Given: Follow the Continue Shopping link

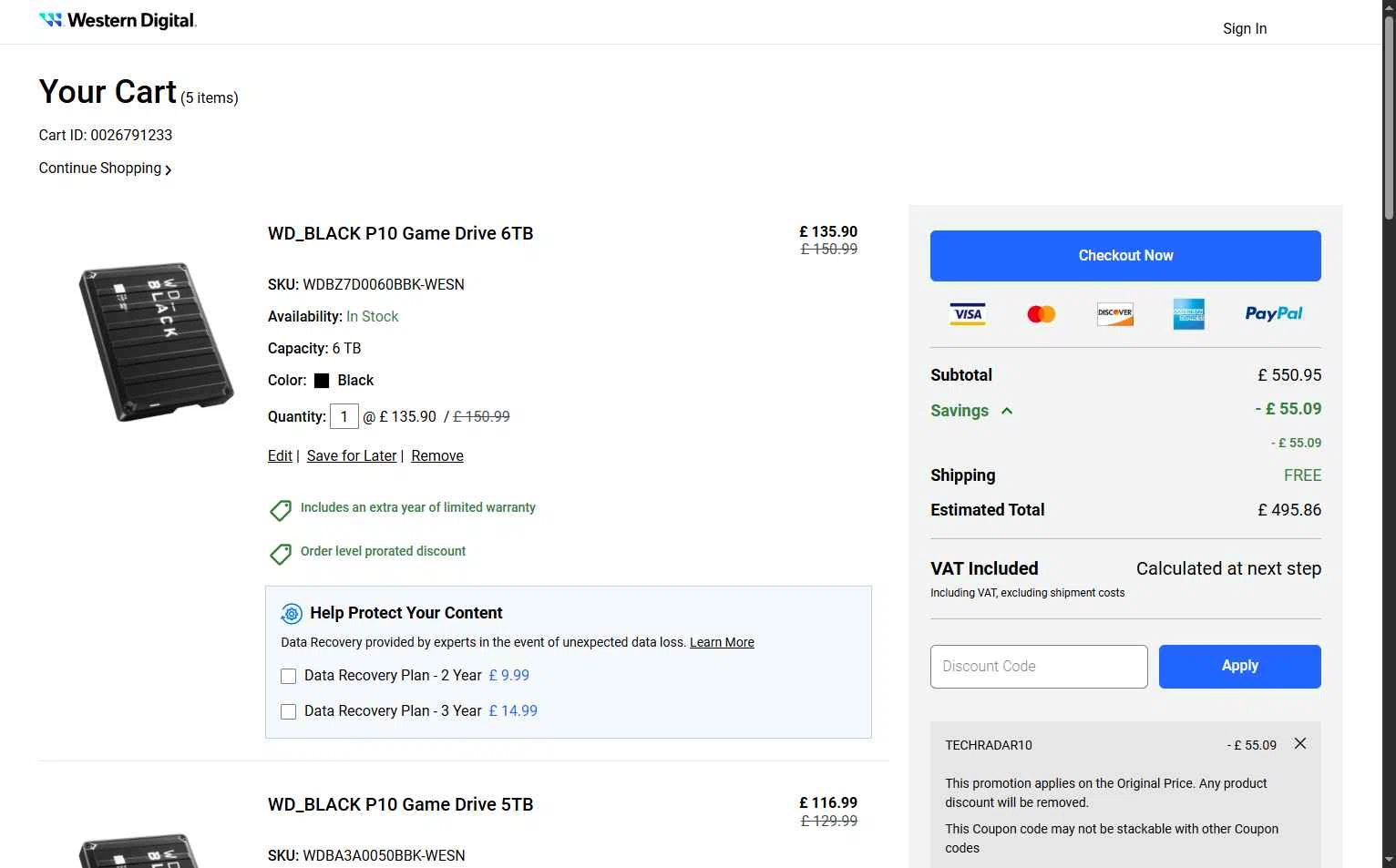Looking at the screenshot, I should pos(105,168).
